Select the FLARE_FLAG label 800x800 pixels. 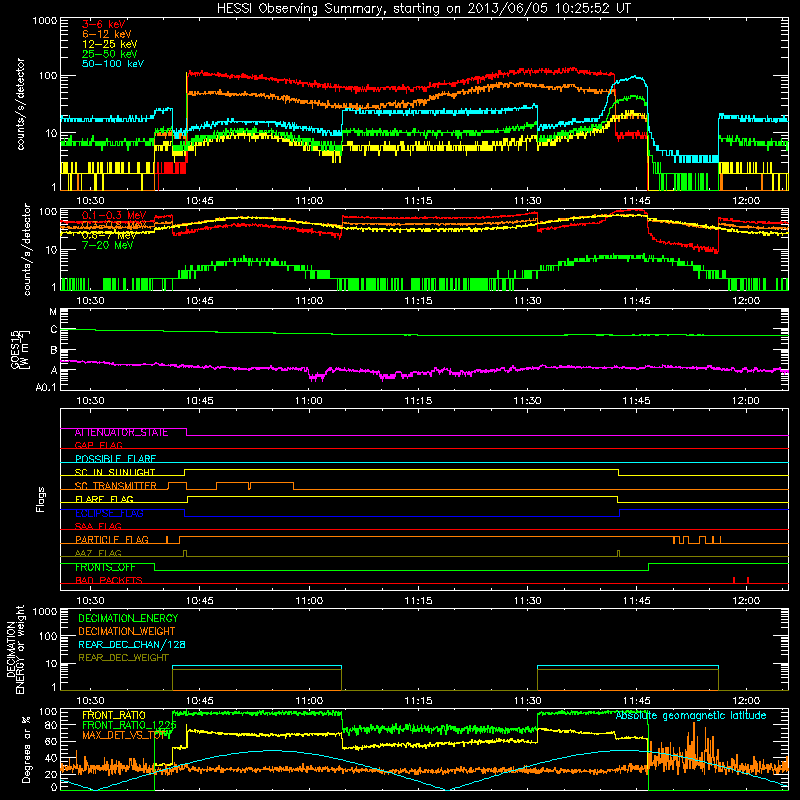(104, 499)
